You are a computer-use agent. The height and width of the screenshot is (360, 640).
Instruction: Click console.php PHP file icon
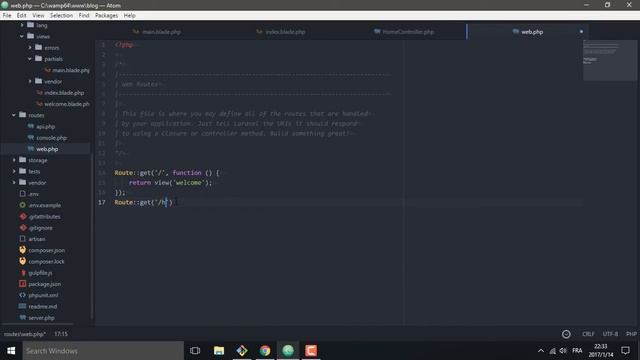tap(31, 138)
